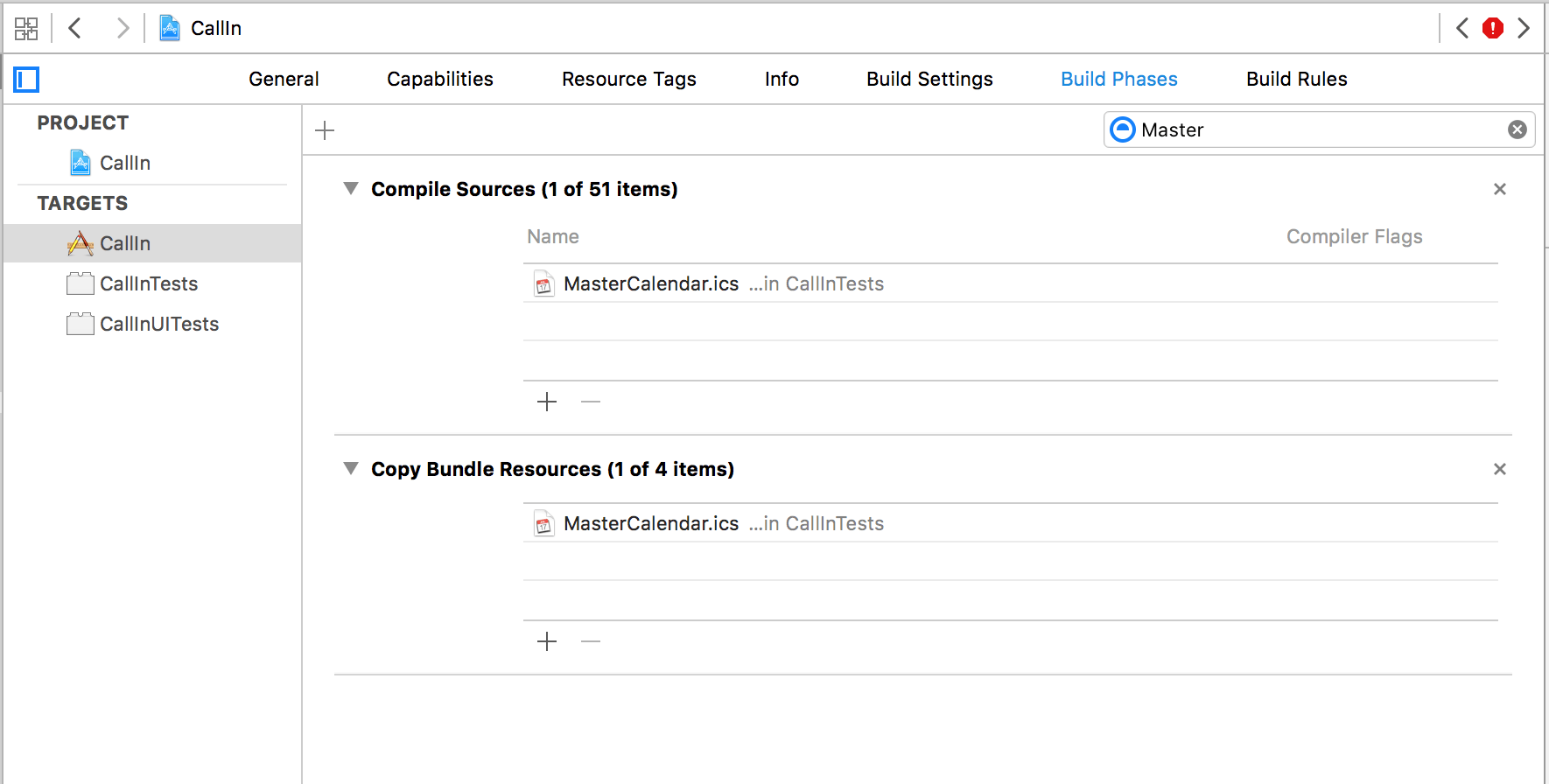Switch to the Build Settings tab
Viewport: 1549px width, 784px height.
(929, 80)
